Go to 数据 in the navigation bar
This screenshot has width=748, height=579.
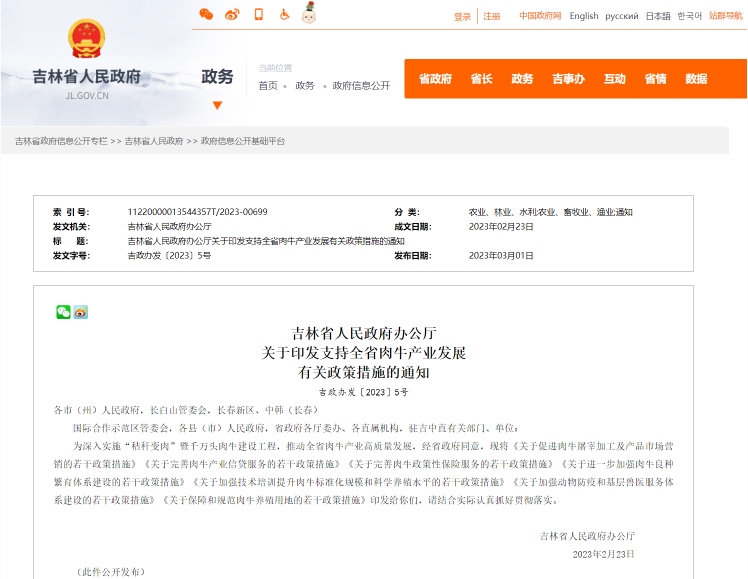696,79
